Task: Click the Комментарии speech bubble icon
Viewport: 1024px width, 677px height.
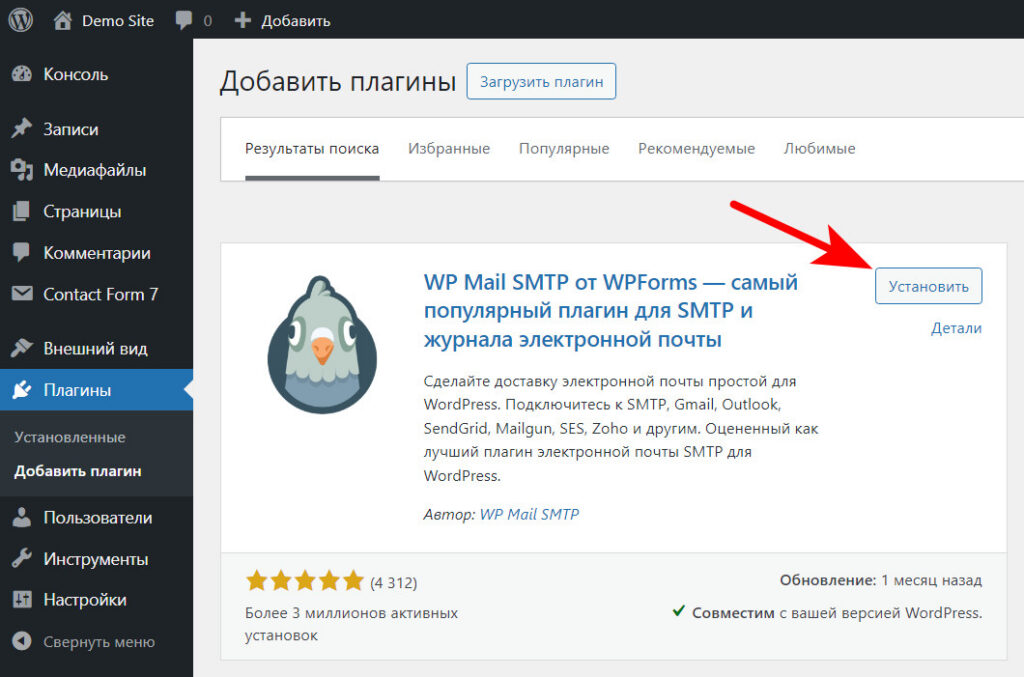Action: pyautogui.click(x=22, y=253)
